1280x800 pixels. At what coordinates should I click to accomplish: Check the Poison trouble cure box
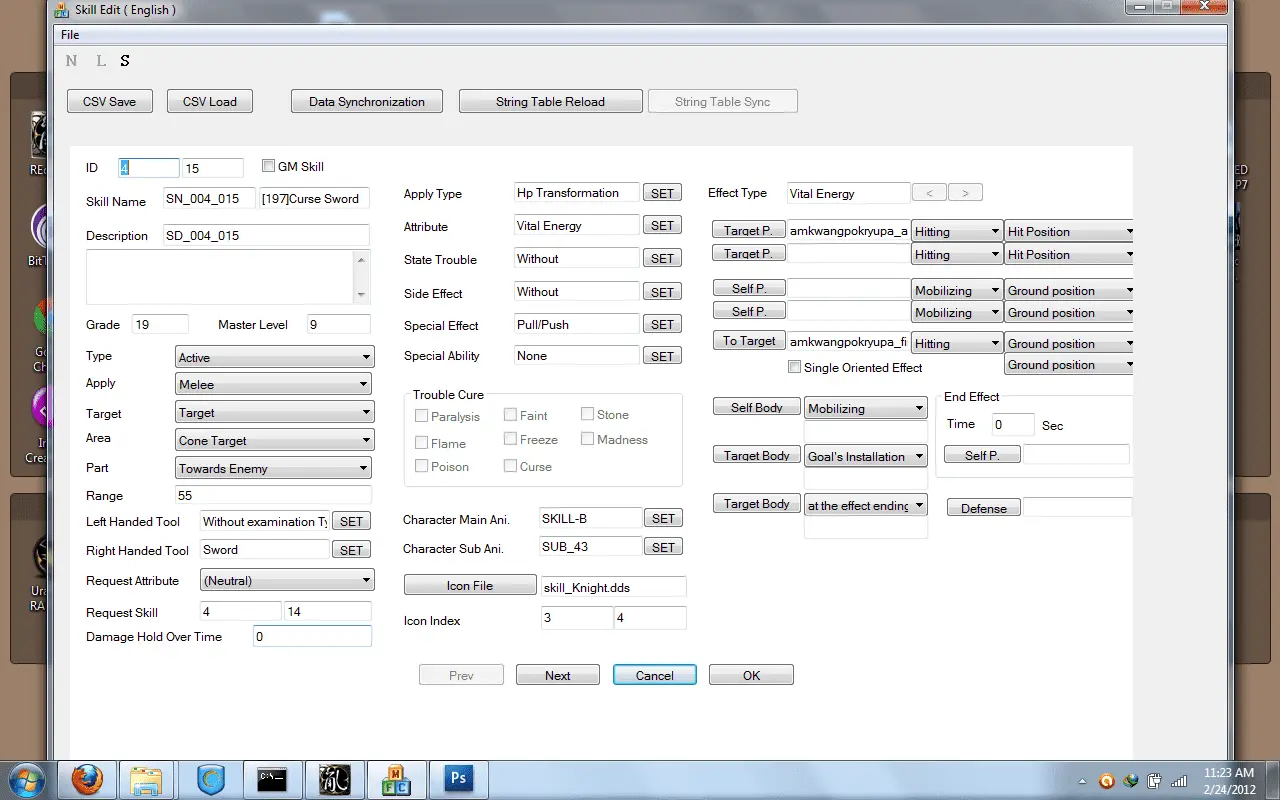(x=422, y=466)
